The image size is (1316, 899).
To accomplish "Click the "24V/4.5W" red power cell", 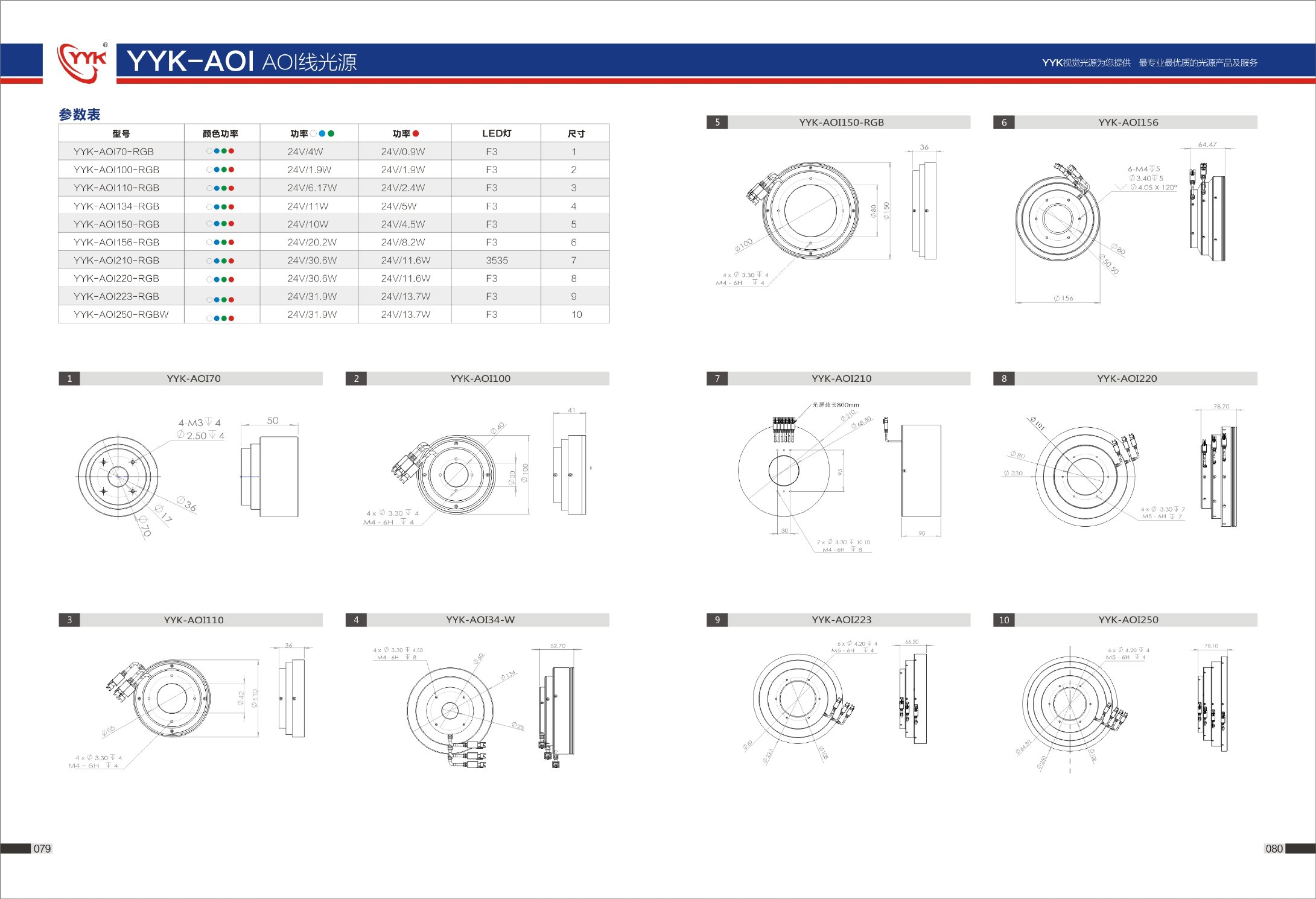I will pyautogui.click(x=403, y=224).
